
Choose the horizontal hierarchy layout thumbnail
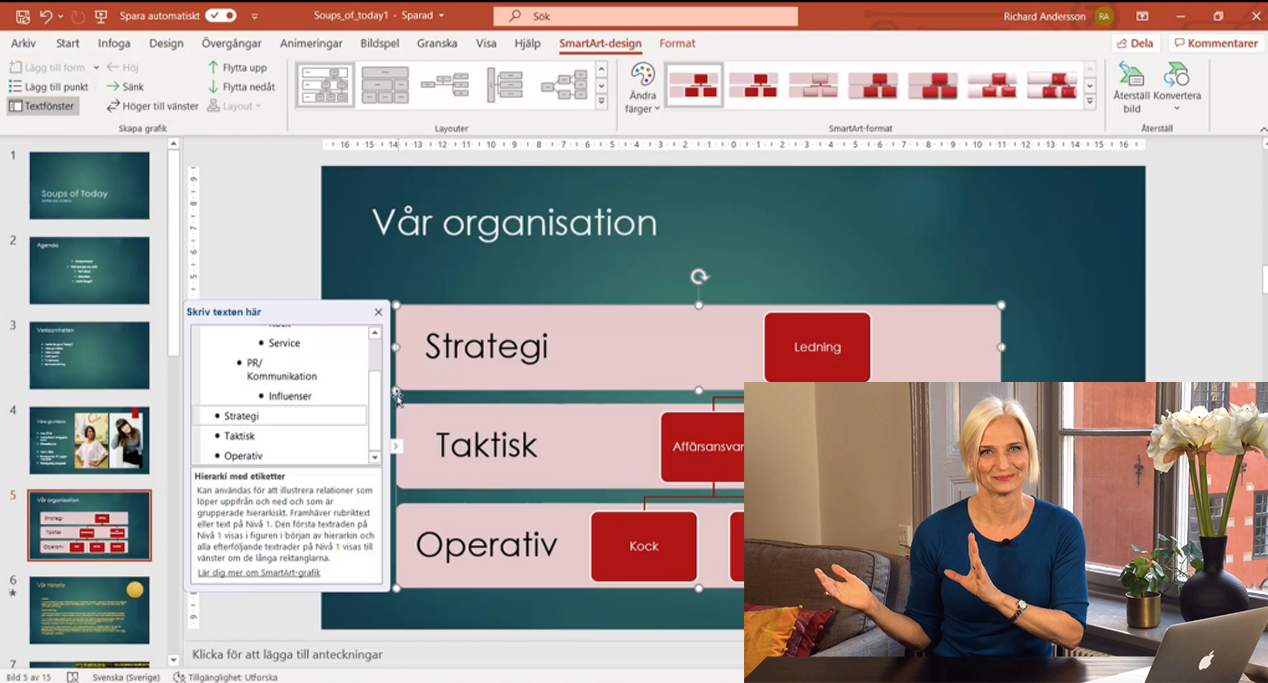[x=445, y=85]
